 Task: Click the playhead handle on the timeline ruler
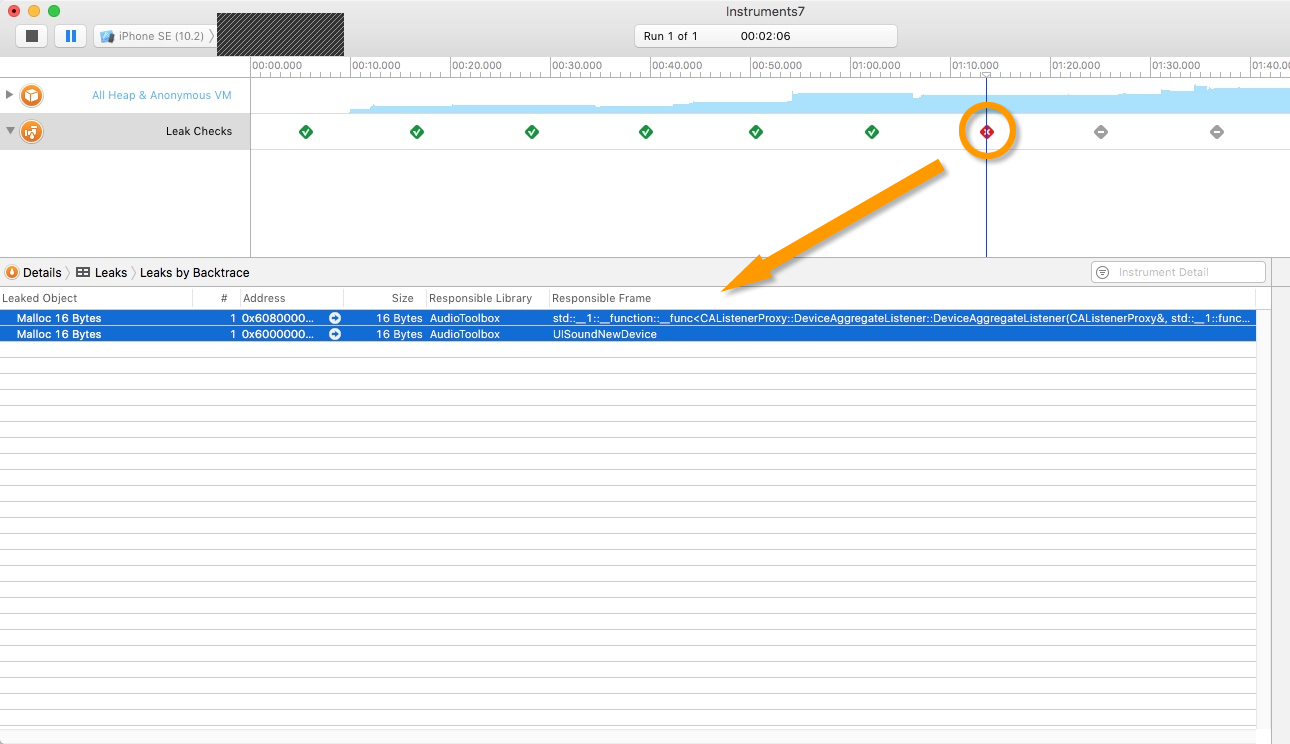pos(986,74)
